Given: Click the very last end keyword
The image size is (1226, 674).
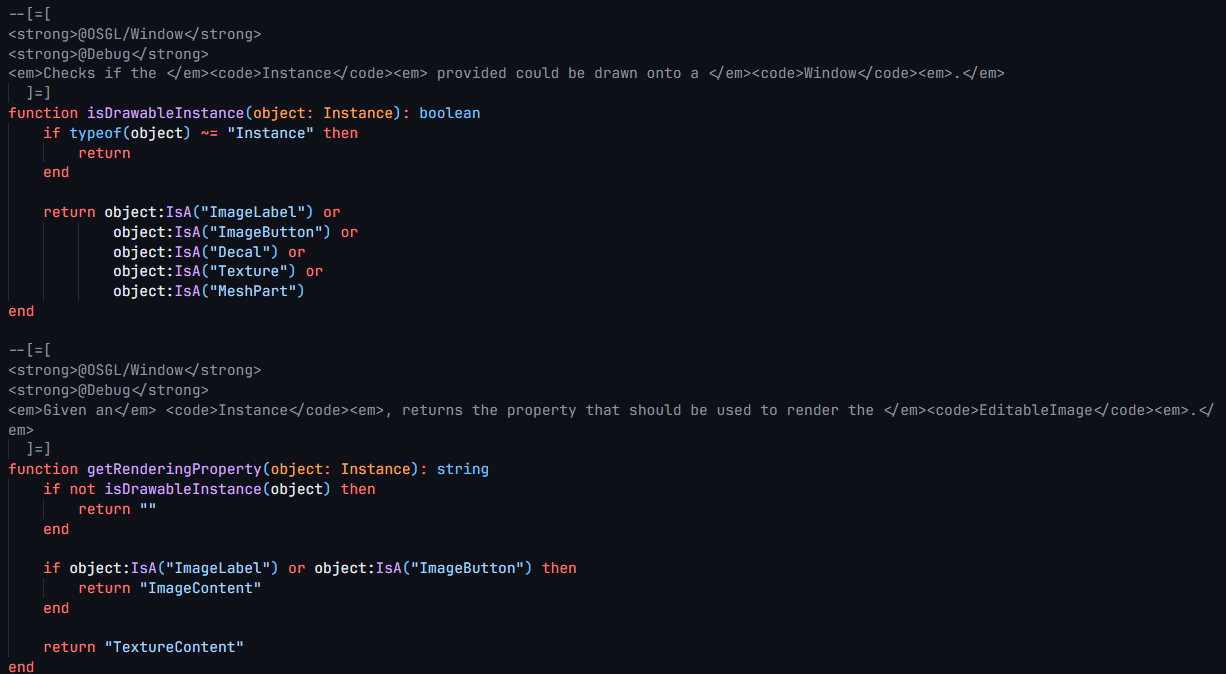Looking at the screenshot, I should (21, 667).
